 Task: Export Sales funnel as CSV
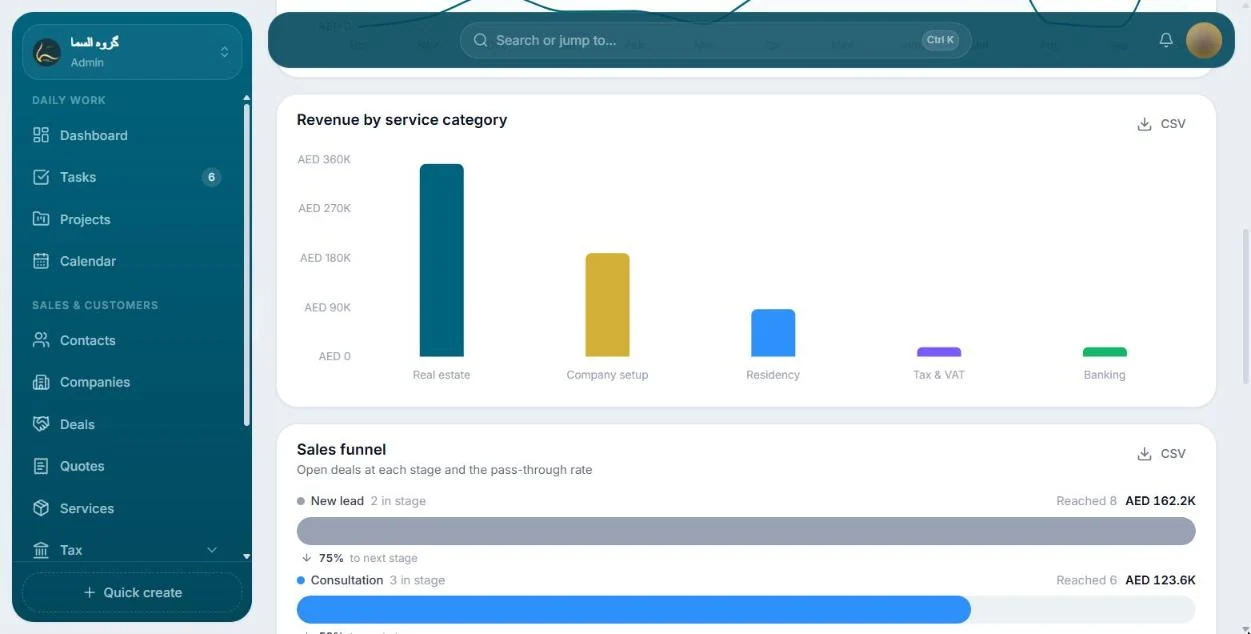(1161, 454)
